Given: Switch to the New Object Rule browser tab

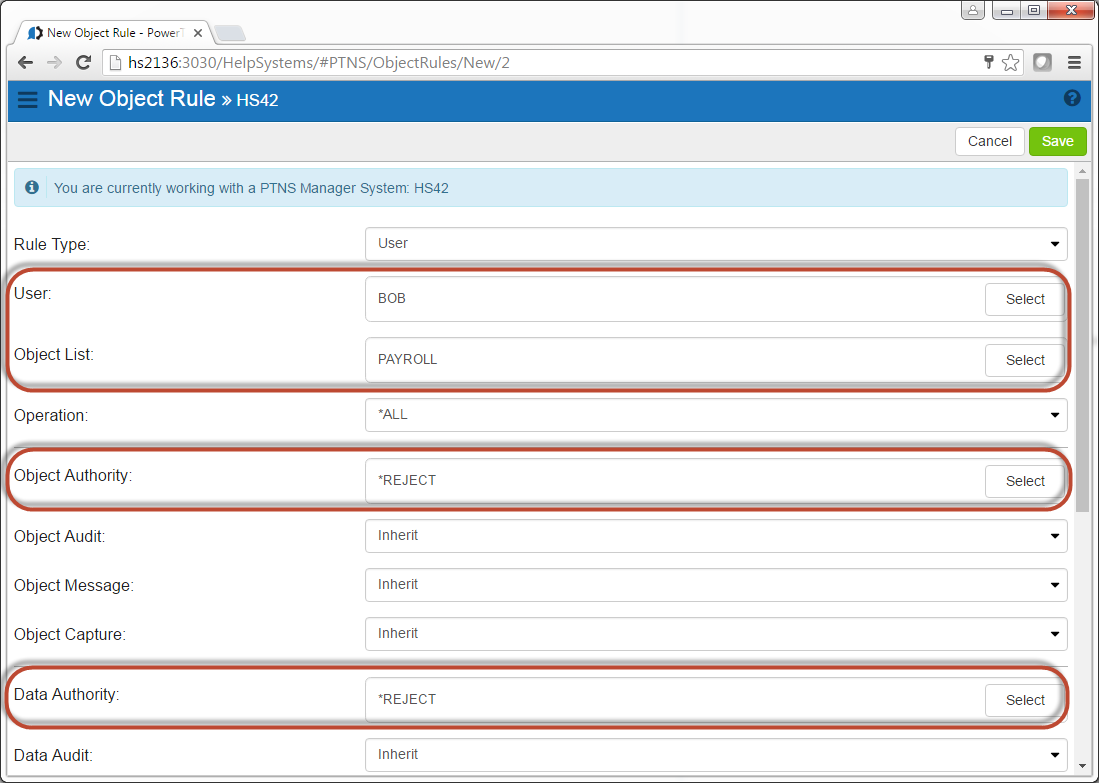Looking at the screenshot, I should [x=110, y=33].
